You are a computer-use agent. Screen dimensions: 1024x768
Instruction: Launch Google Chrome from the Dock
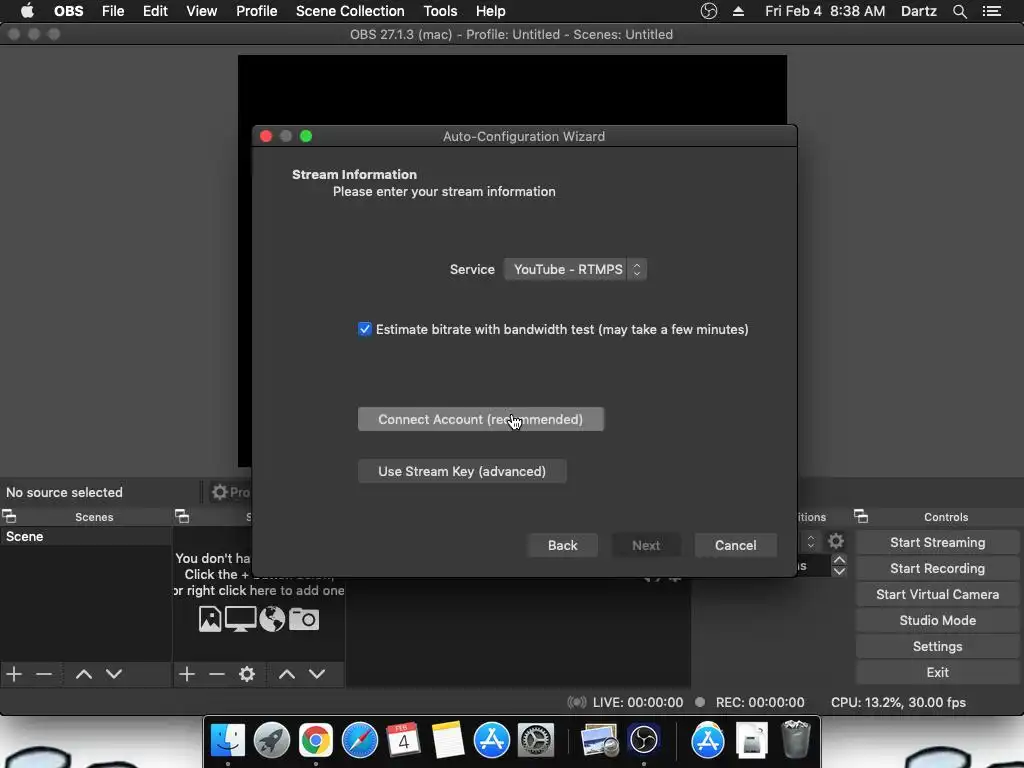coord(315,741)
